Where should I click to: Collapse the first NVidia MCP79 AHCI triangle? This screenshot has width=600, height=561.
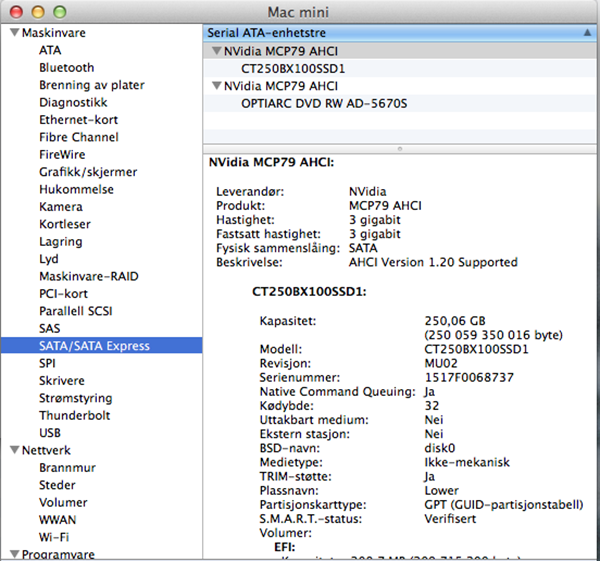coord(217,51)
